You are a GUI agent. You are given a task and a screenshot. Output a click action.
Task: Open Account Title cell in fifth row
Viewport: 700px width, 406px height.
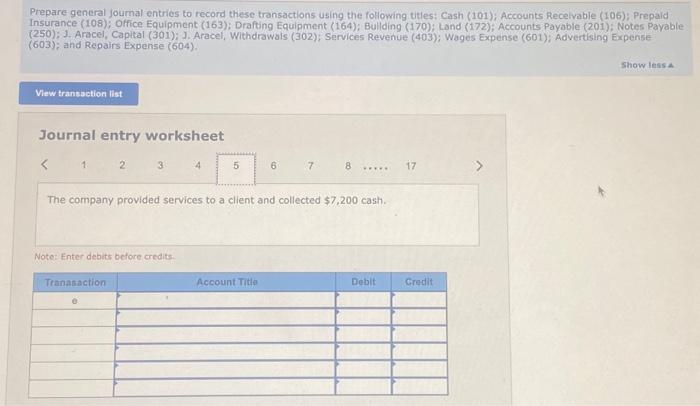tap(225, 369)
